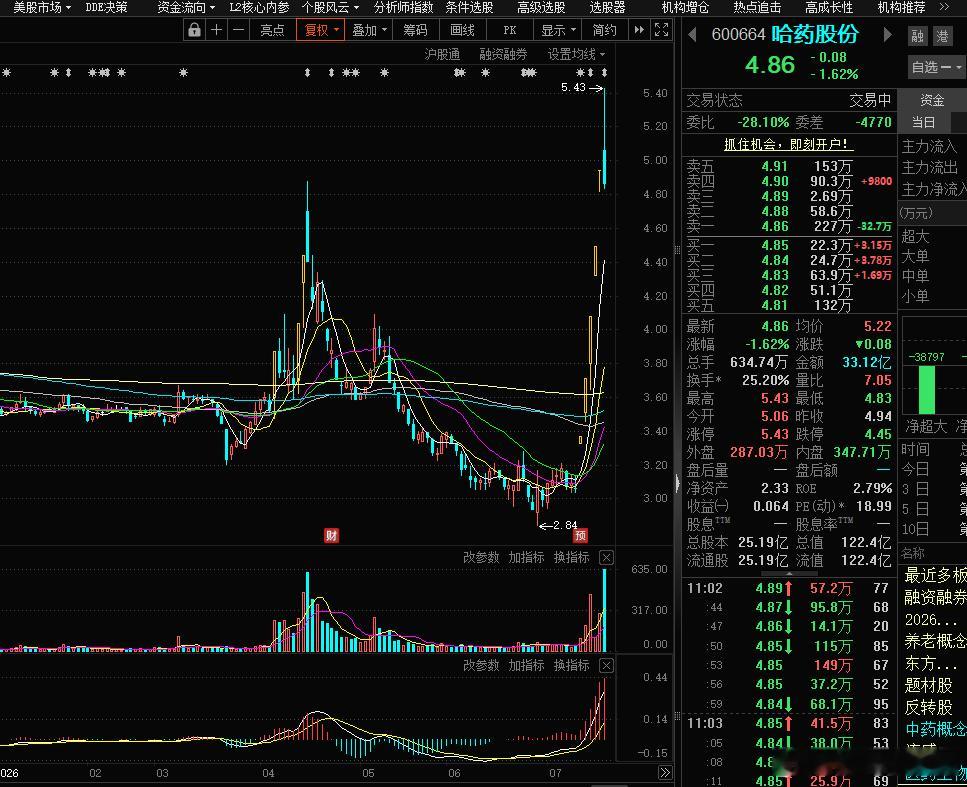
Task: Open the 分析师指数 menu item
Action: (x=403, y=7)
